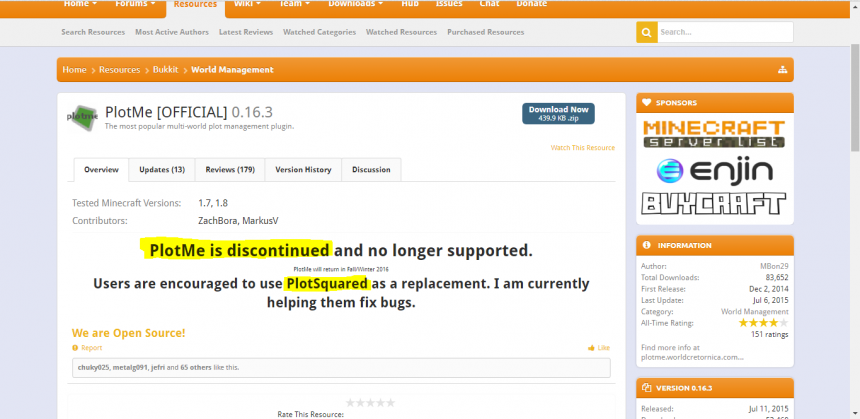Select the Resources navigation tab

coord(195,5)
